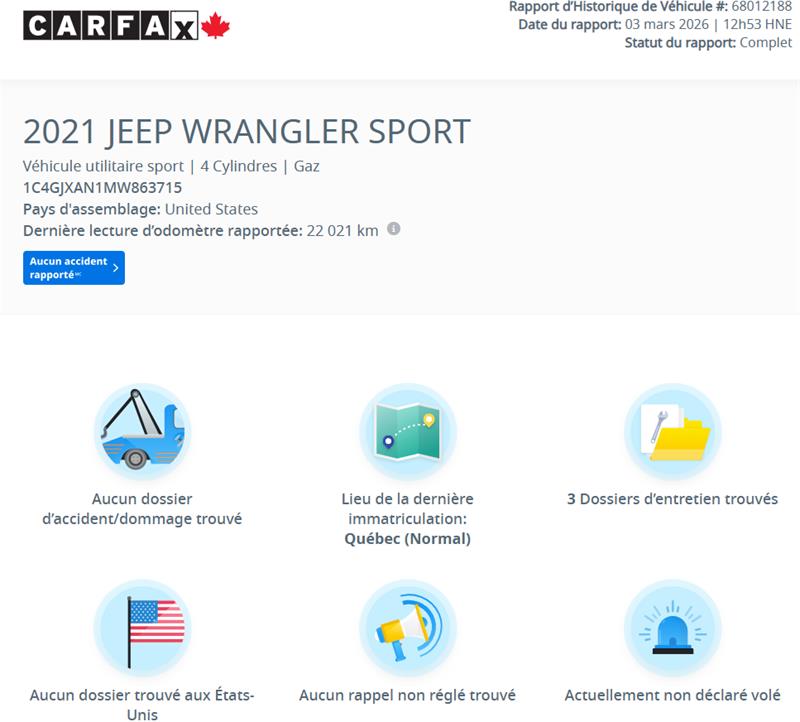Click the red maple leaf icon
This screenshot has width=800, height=722.
pyautogui.click(x=215, y=26)
